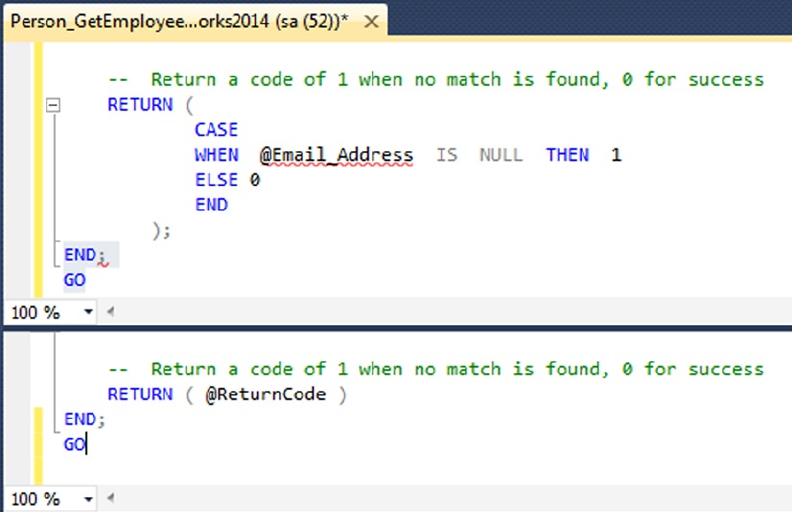Click the comment line in lower pane
The height and width of the screenshot is (512, 792).
coord(436,370)
